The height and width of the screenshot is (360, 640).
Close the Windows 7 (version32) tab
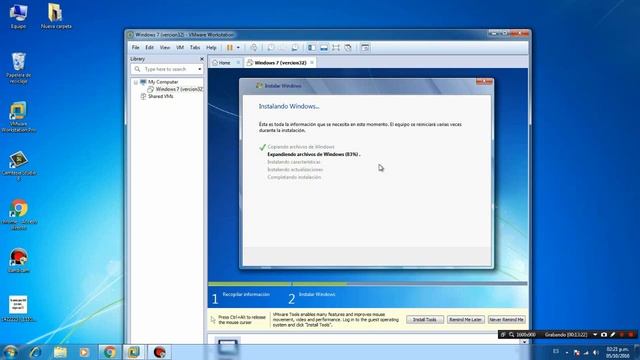tap(312, 62)
